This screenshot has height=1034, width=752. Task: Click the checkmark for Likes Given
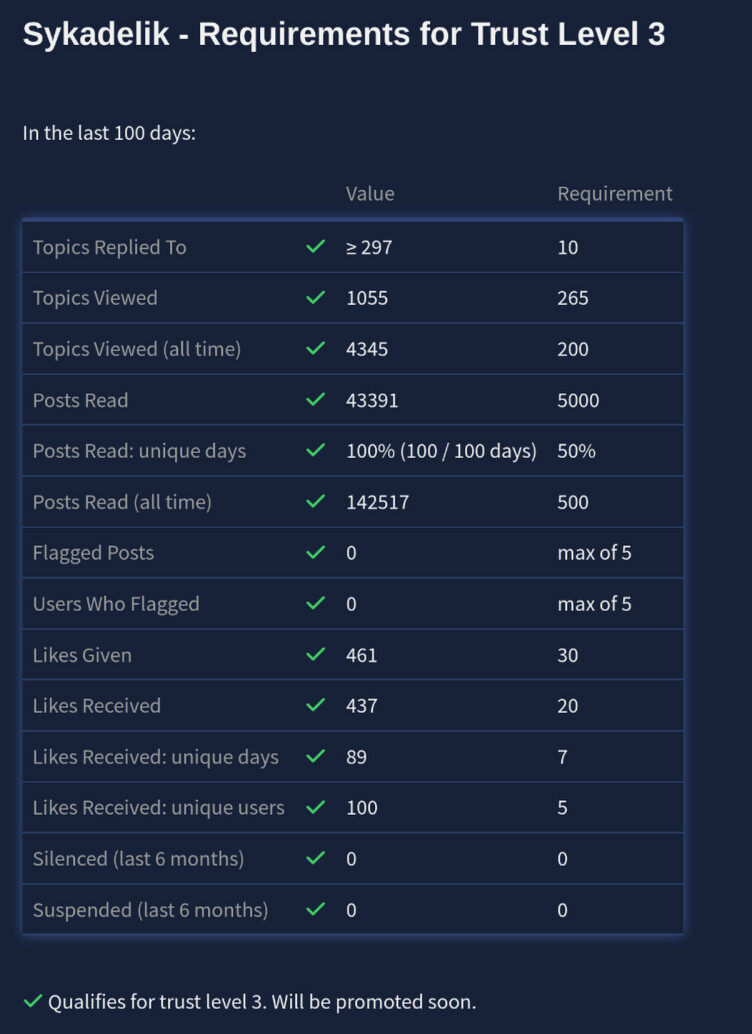point(316,655)
